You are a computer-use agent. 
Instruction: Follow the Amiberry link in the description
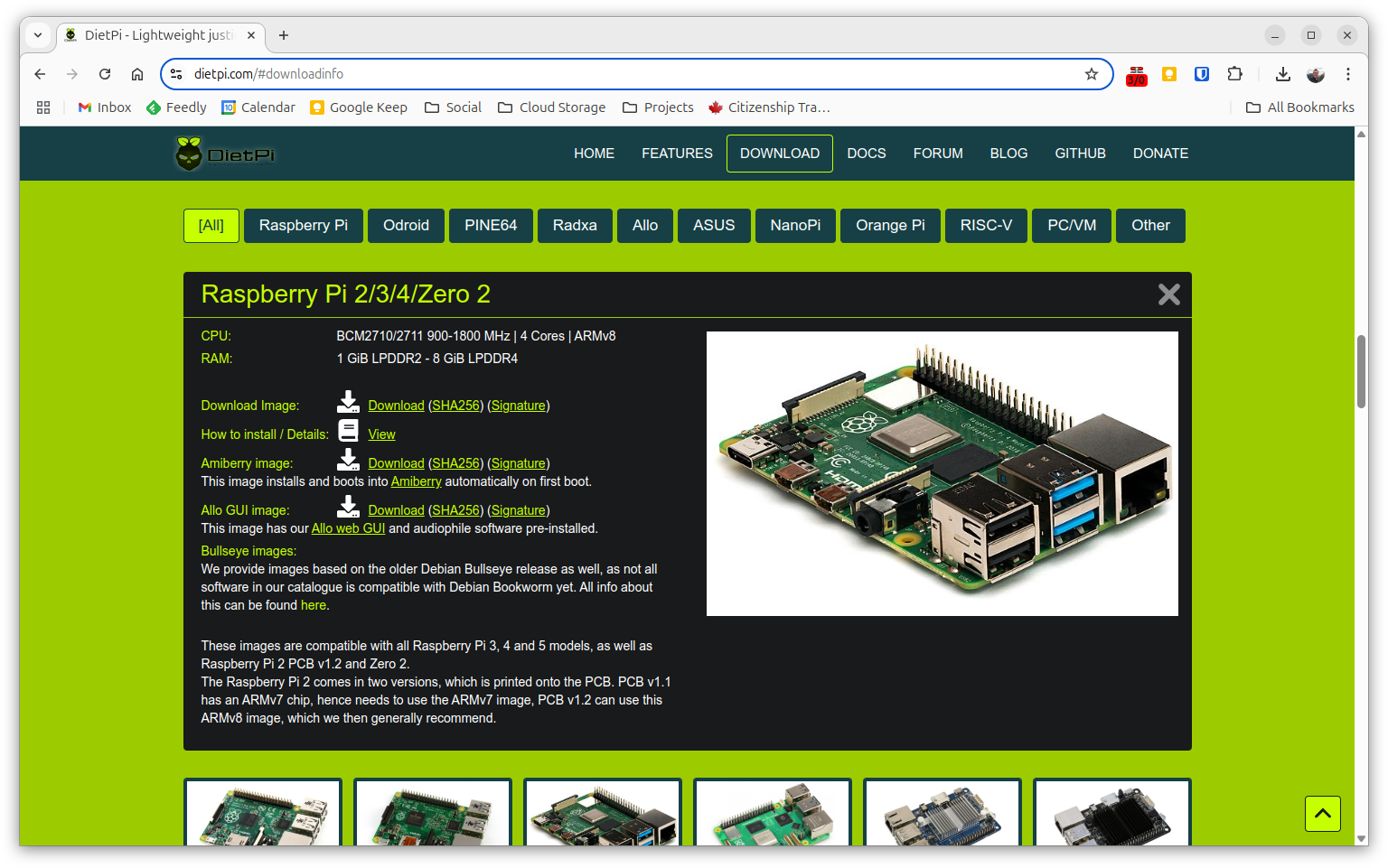(416, 481)
